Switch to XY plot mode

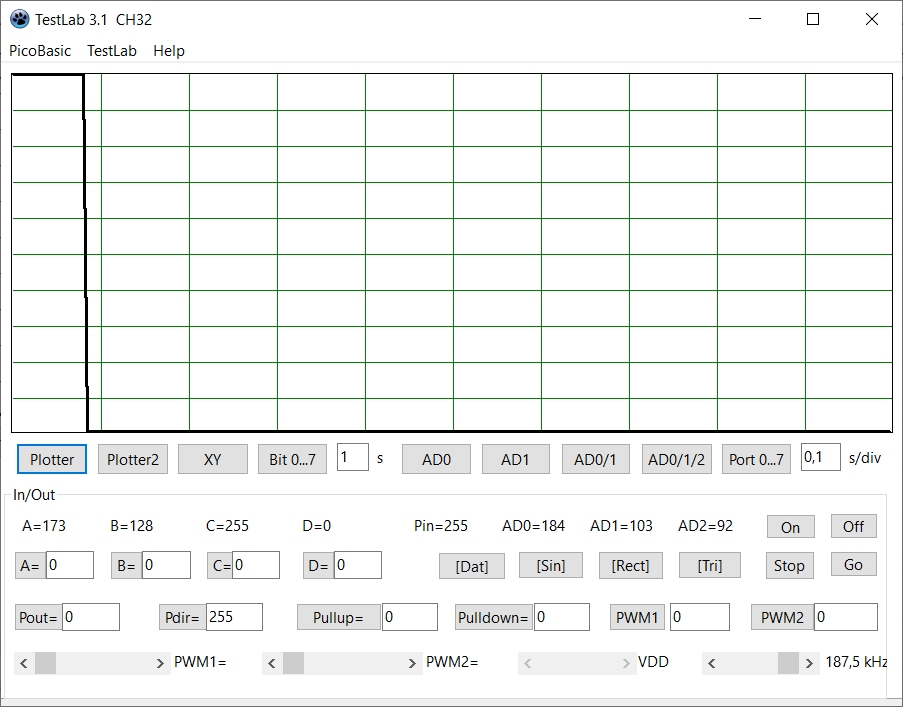212,459
